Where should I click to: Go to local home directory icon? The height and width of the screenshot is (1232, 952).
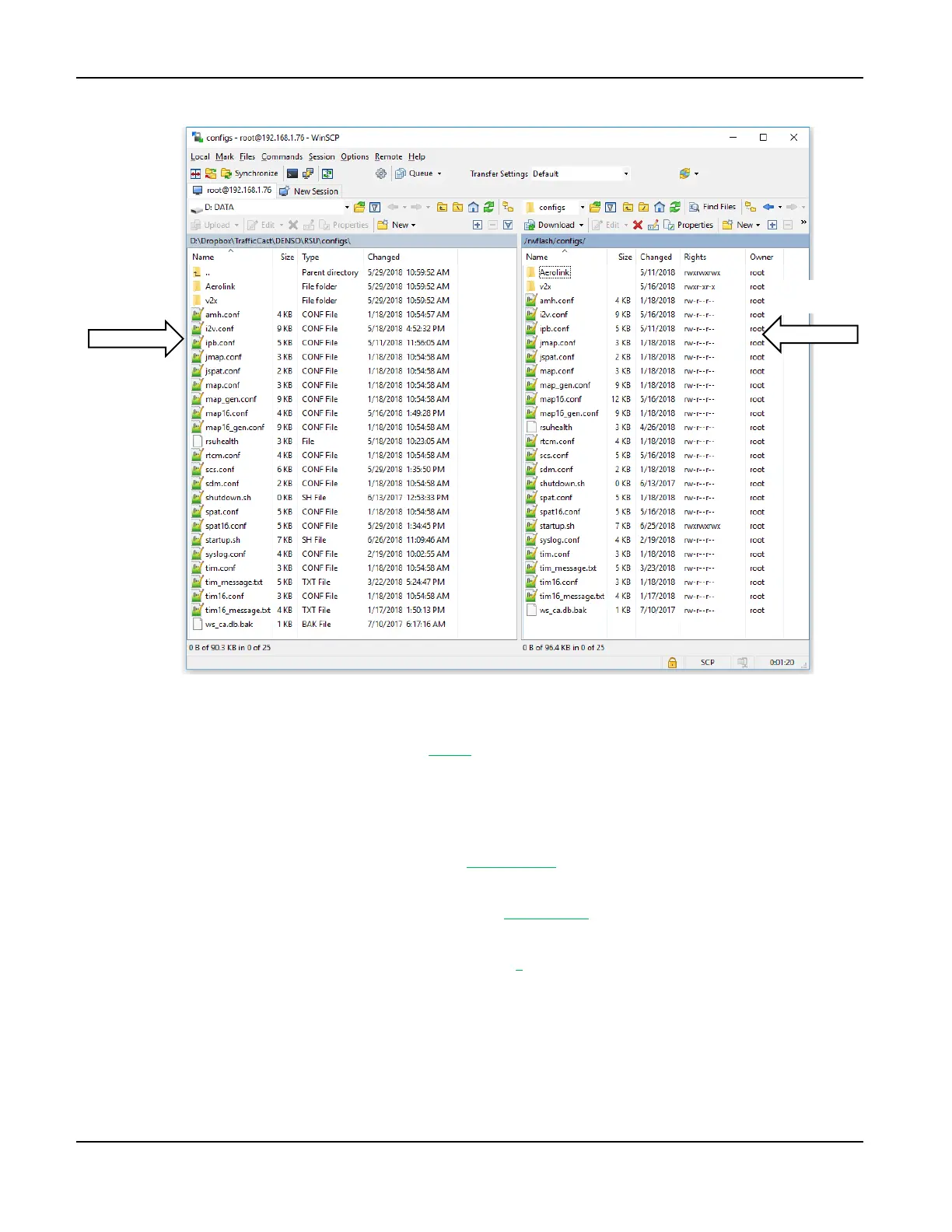pos(473,207)
